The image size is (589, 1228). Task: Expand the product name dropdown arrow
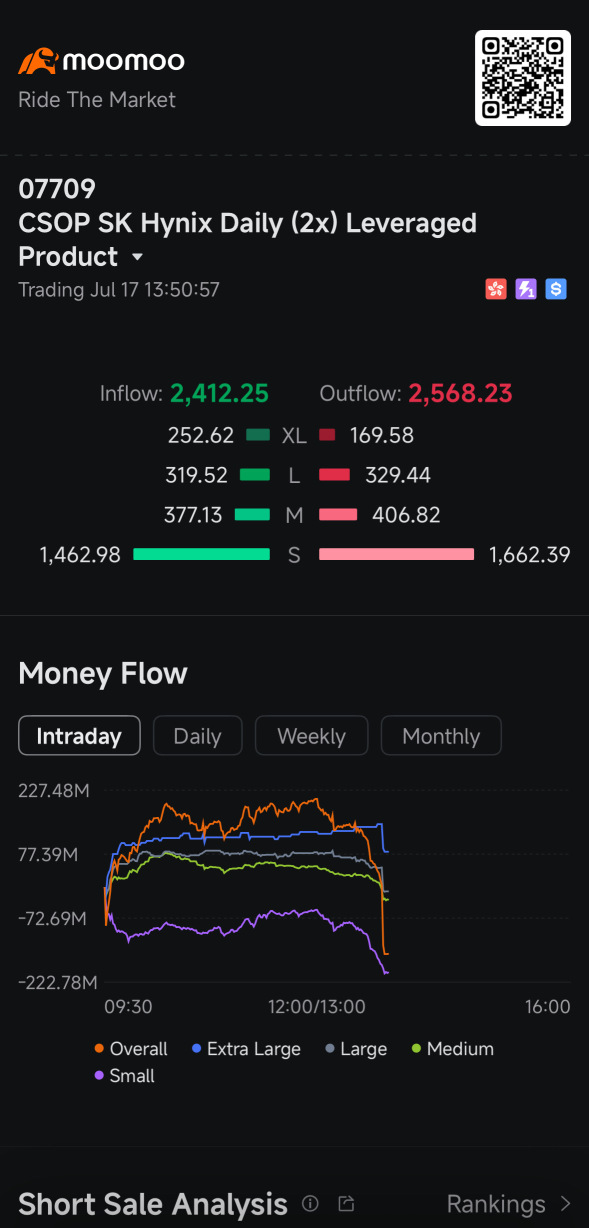click(138, 257)
